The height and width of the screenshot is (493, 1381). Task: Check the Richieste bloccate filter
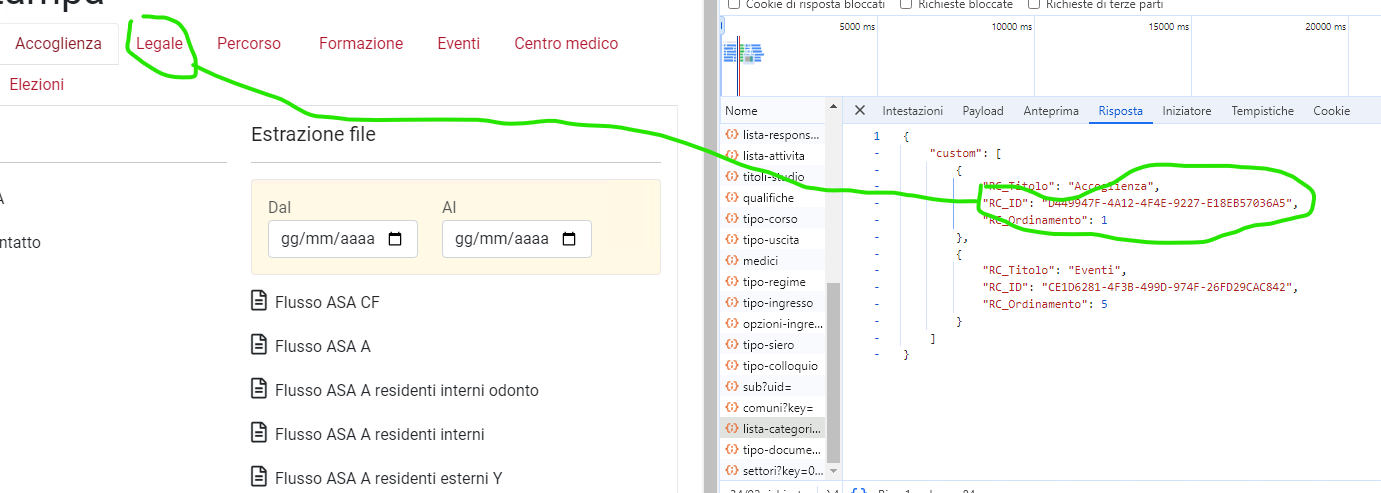[906, 5]
